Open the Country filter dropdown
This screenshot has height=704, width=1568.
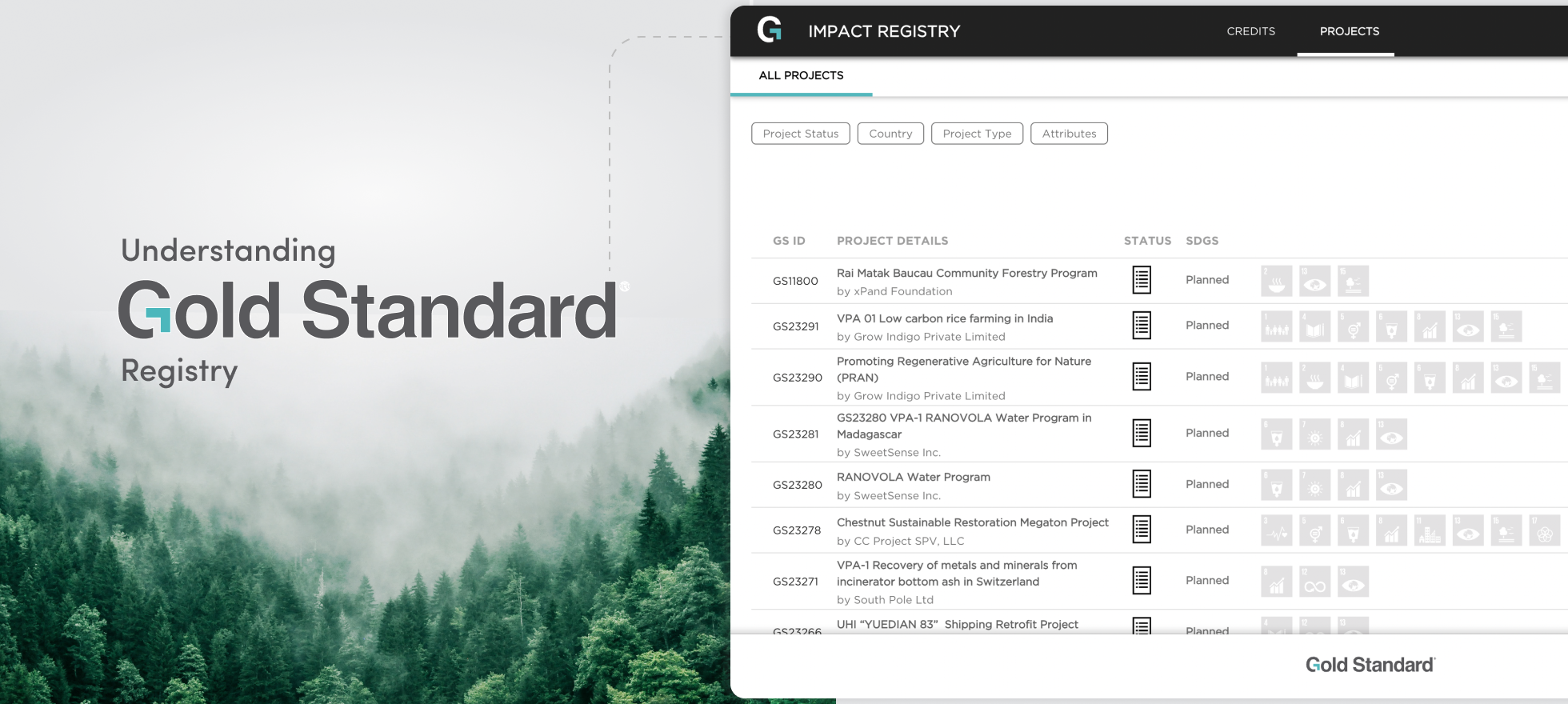point(890,134)
